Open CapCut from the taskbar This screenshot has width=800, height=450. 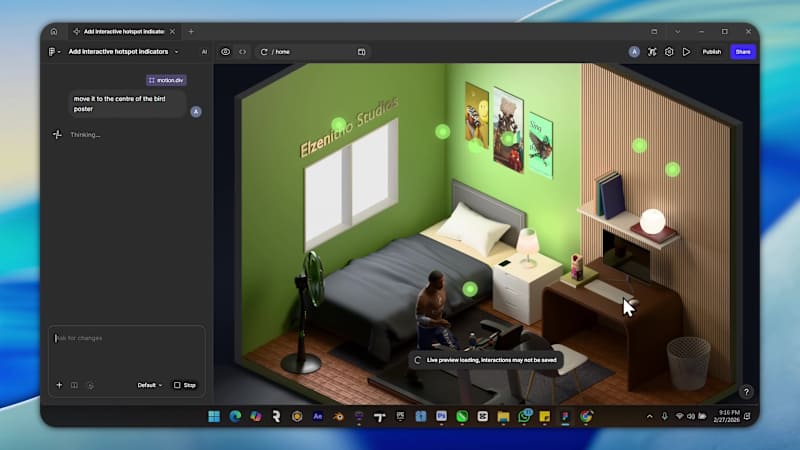[483, 416]
